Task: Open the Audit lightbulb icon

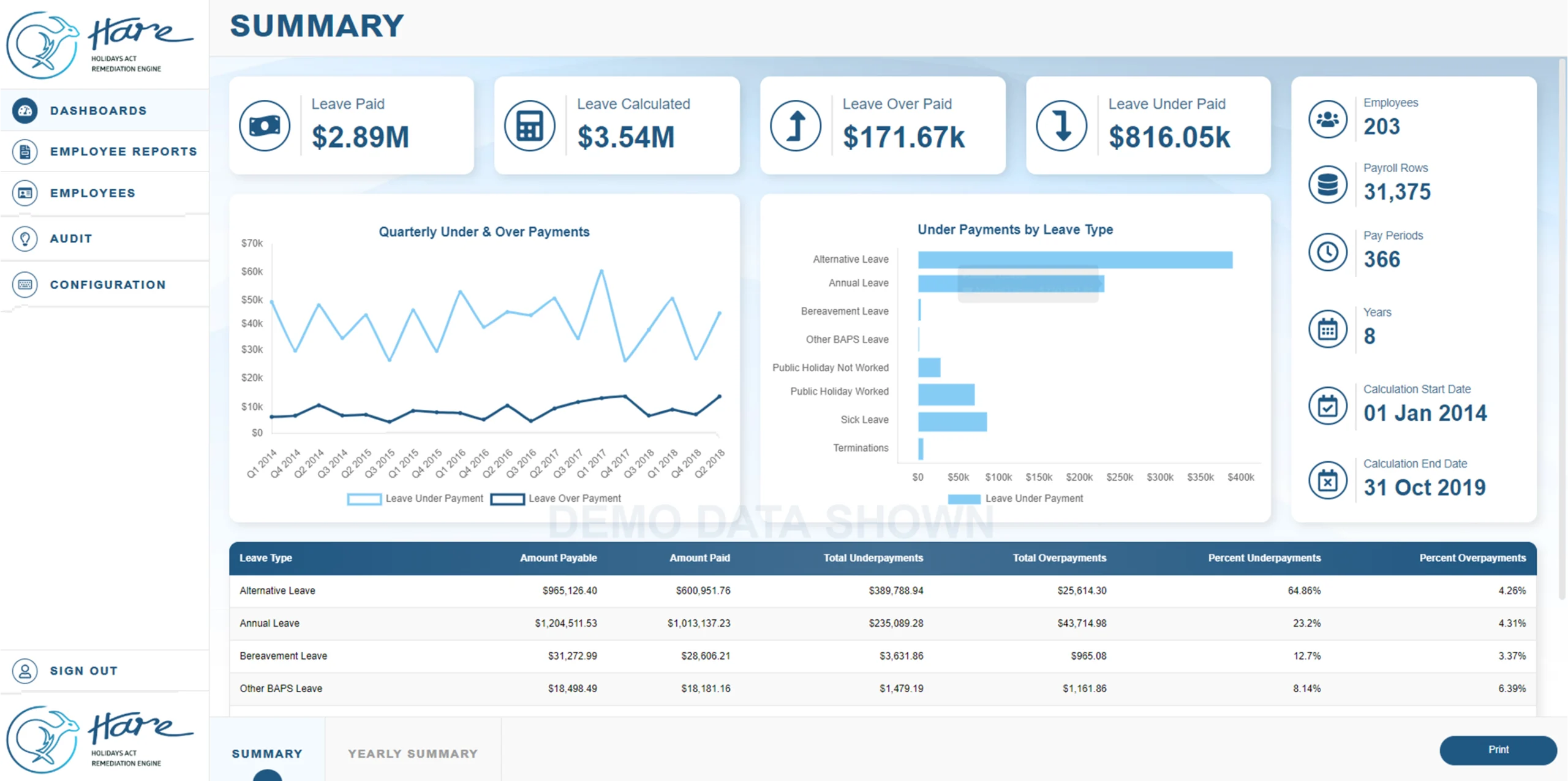Action: (x=25, y=239)
